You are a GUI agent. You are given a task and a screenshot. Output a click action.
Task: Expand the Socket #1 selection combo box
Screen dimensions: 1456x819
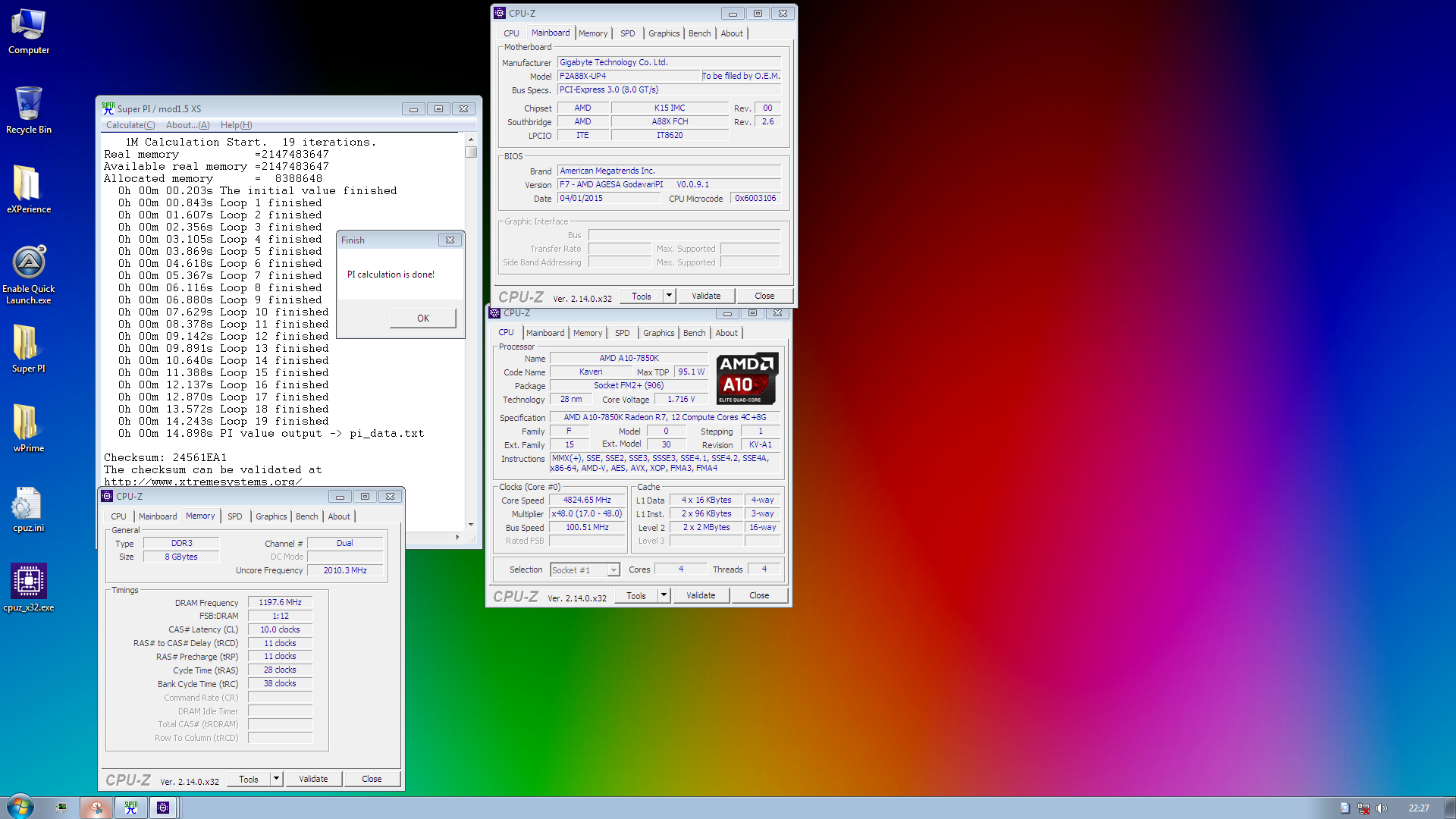click(613, 570)
